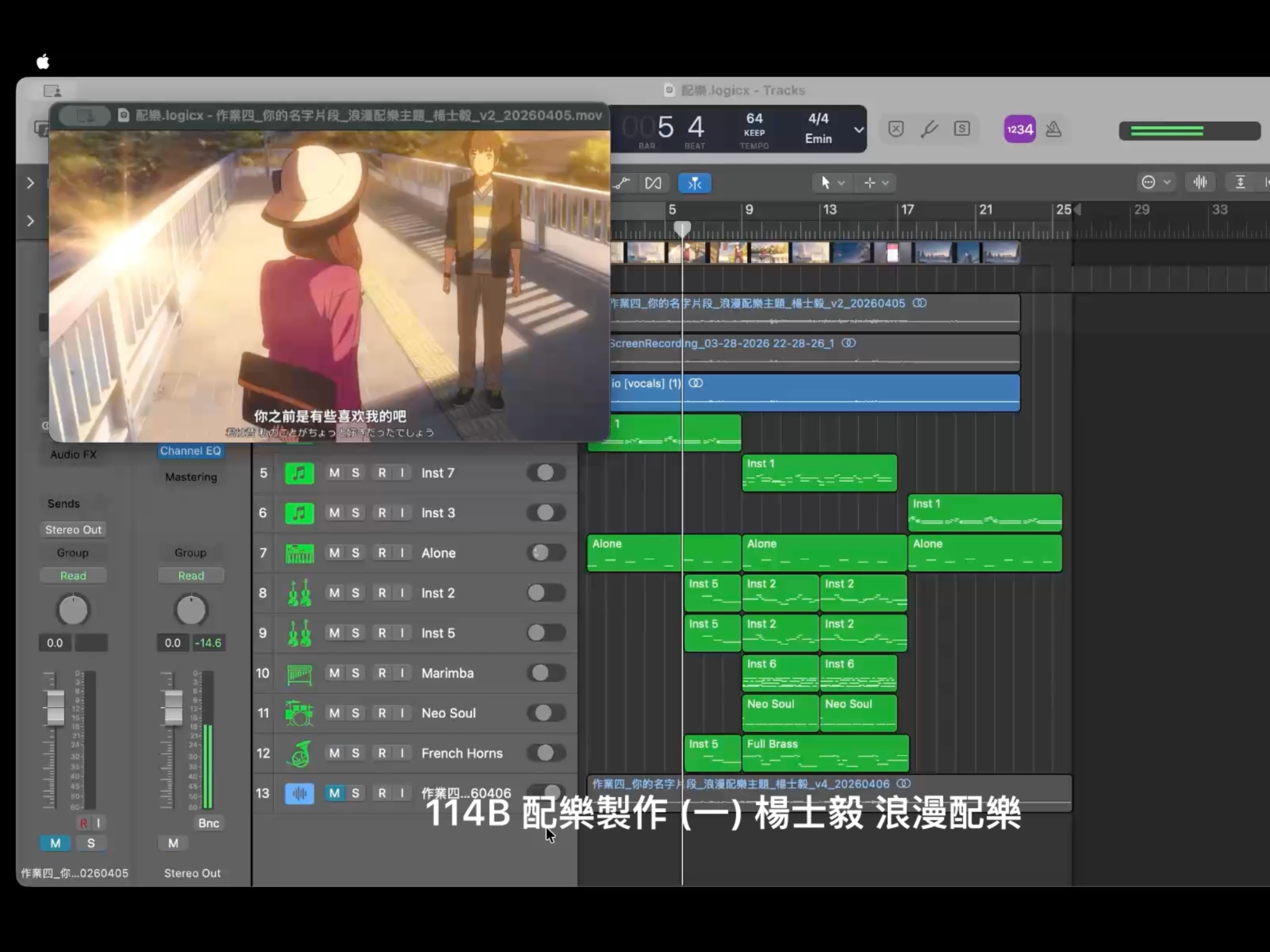
Task: Toggle the purple count-in 1234 button
Action: [1019, 130]
